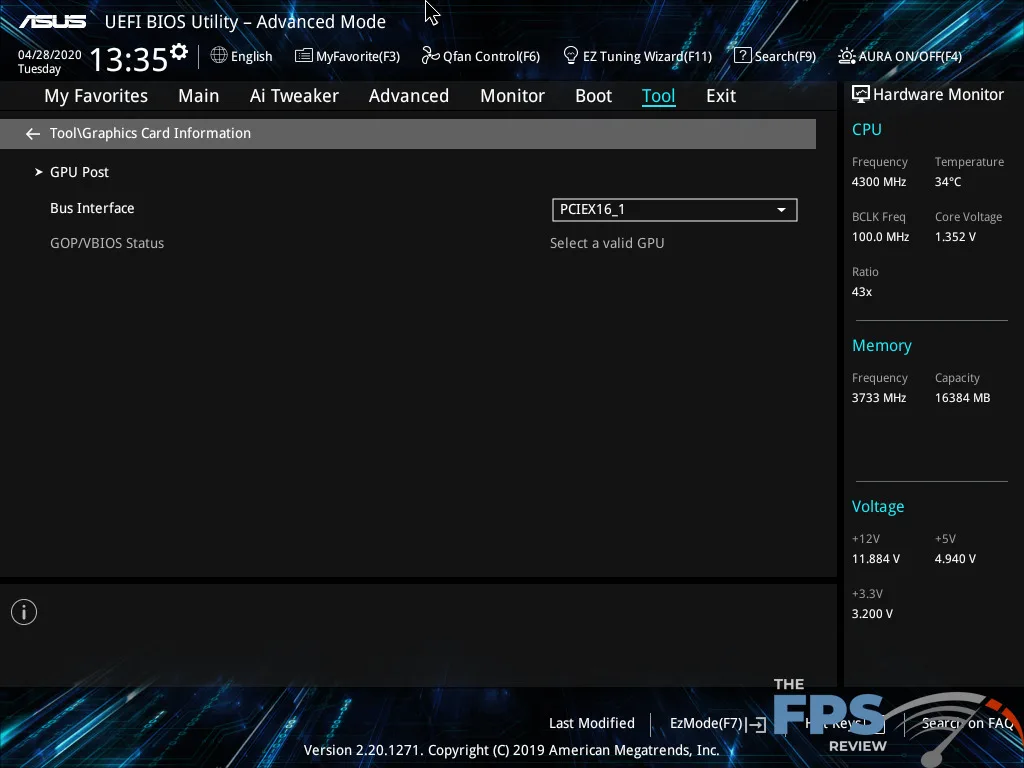Click the globe language icon
The width and height of the screenshot is (1024, 768).
point(219,55)
